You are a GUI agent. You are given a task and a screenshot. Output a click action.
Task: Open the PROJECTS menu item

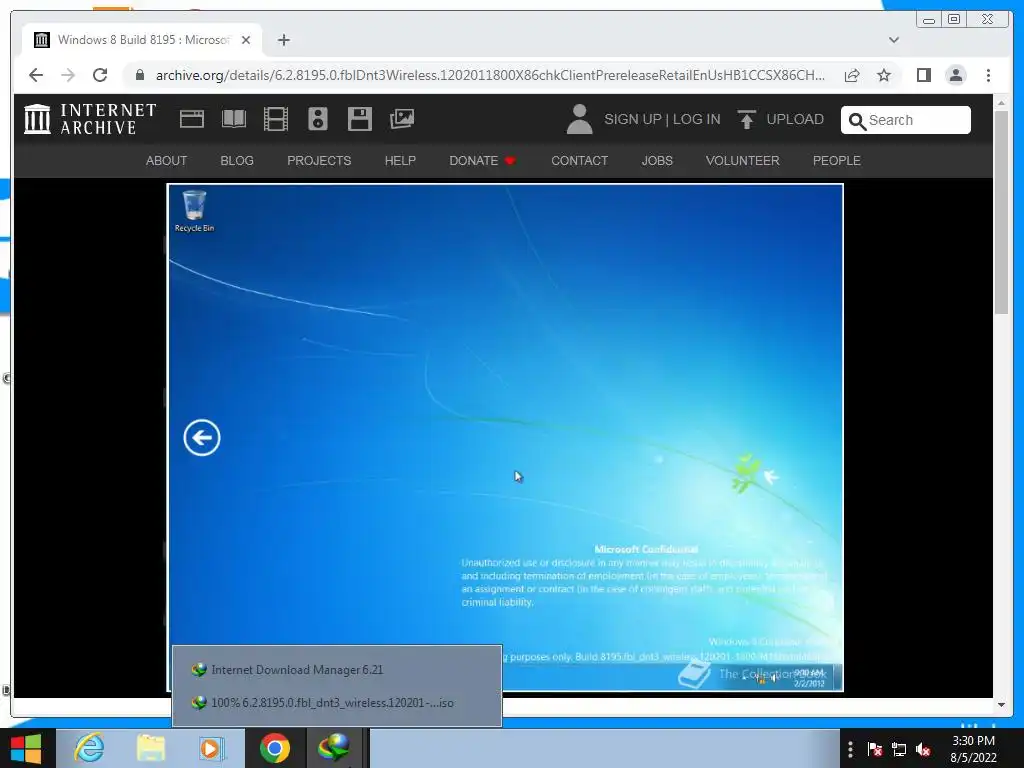[x=319, y=161]
